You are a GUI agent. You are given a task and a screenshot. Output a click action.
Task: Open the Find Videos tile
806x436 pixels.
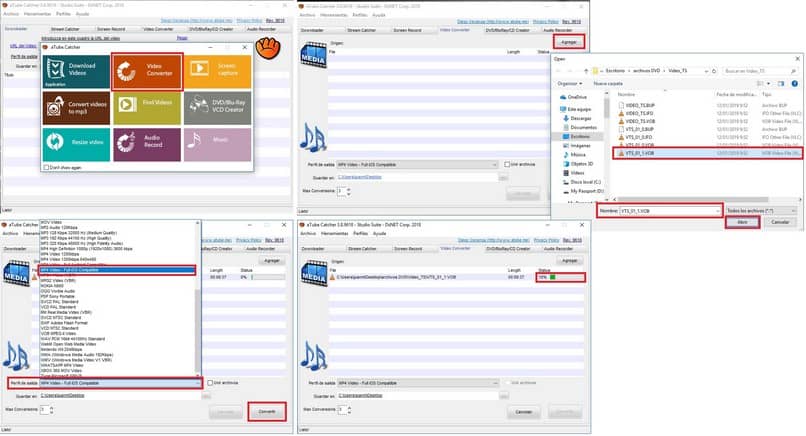click(x=147, y=108)
